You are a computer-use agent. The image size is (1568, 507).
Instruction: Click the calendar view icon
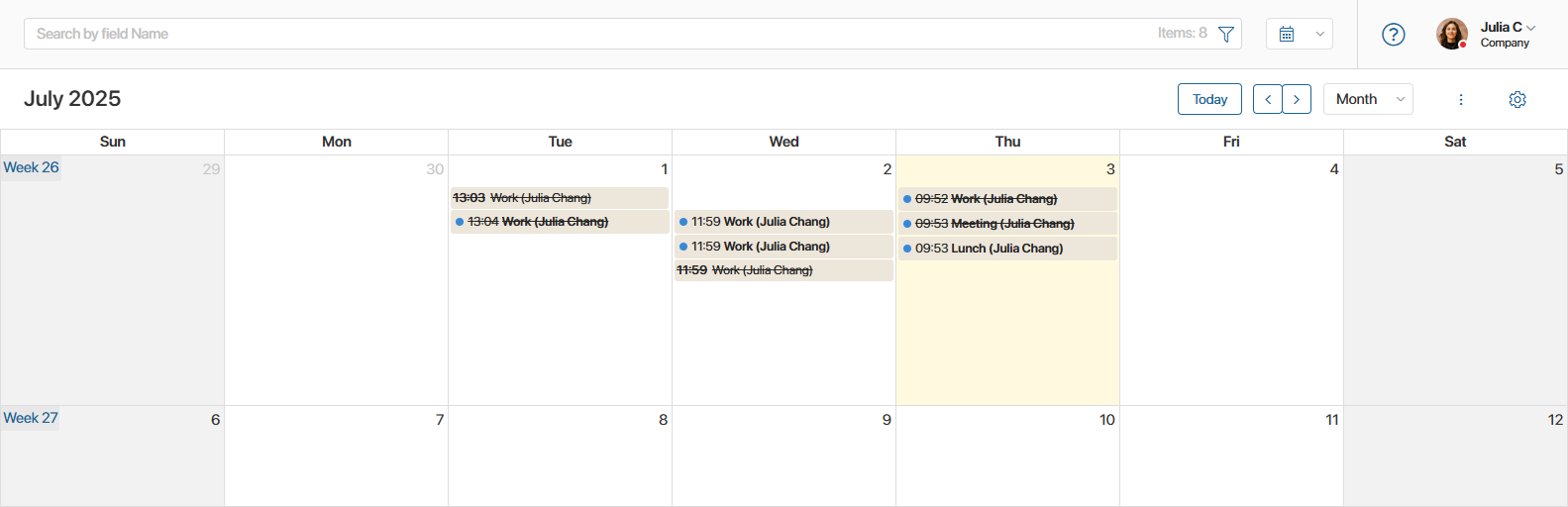(1287, 34)
